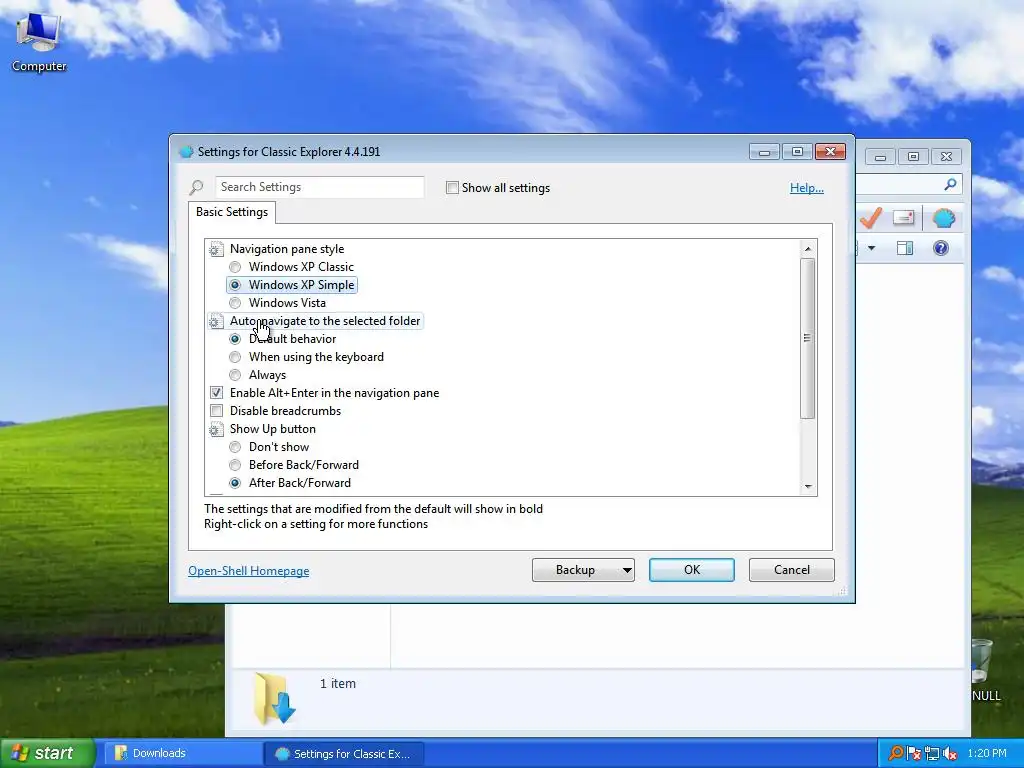Click the orange magnifier tray icon
Image resolution: width=1024 pixels, height=768 pixels.
(896, 753)
